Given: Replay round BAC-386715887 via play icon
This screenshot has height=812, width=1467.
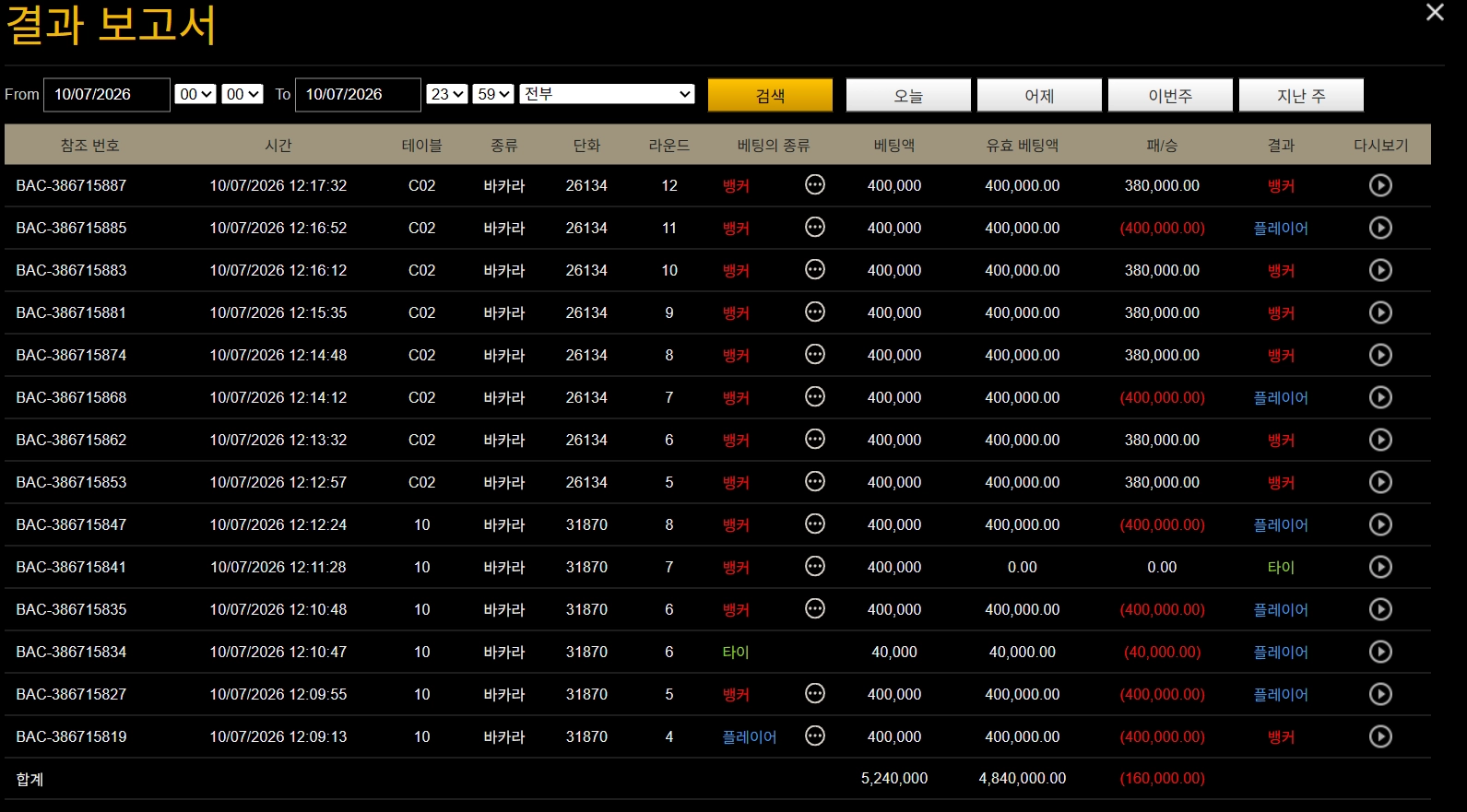Looking at the screenshot, I should (1380, 185).
